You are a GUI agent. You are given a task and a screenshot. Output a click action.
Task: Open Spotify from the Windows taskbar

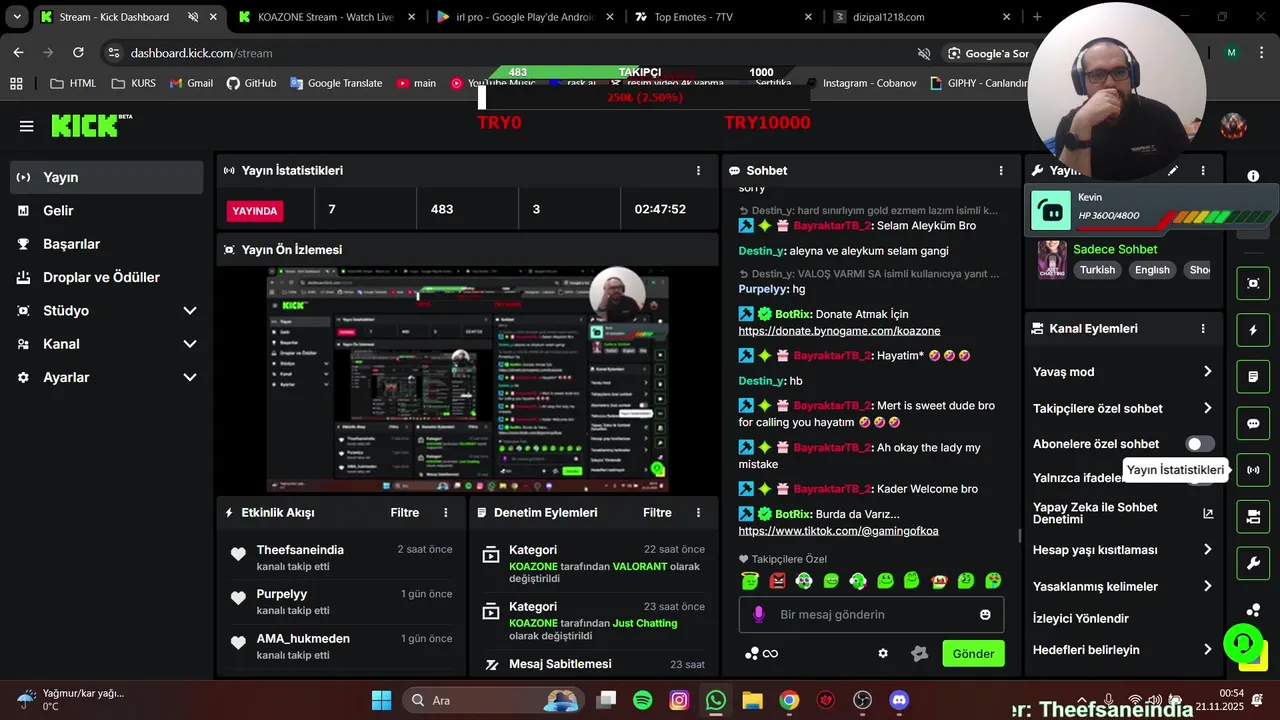tap(643, 700)
